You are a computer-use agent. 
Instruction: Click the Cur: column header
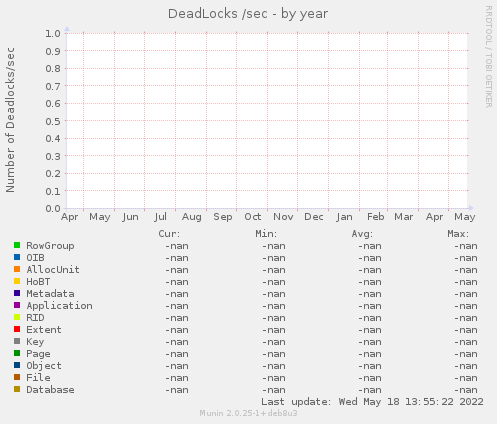point(169,234)
